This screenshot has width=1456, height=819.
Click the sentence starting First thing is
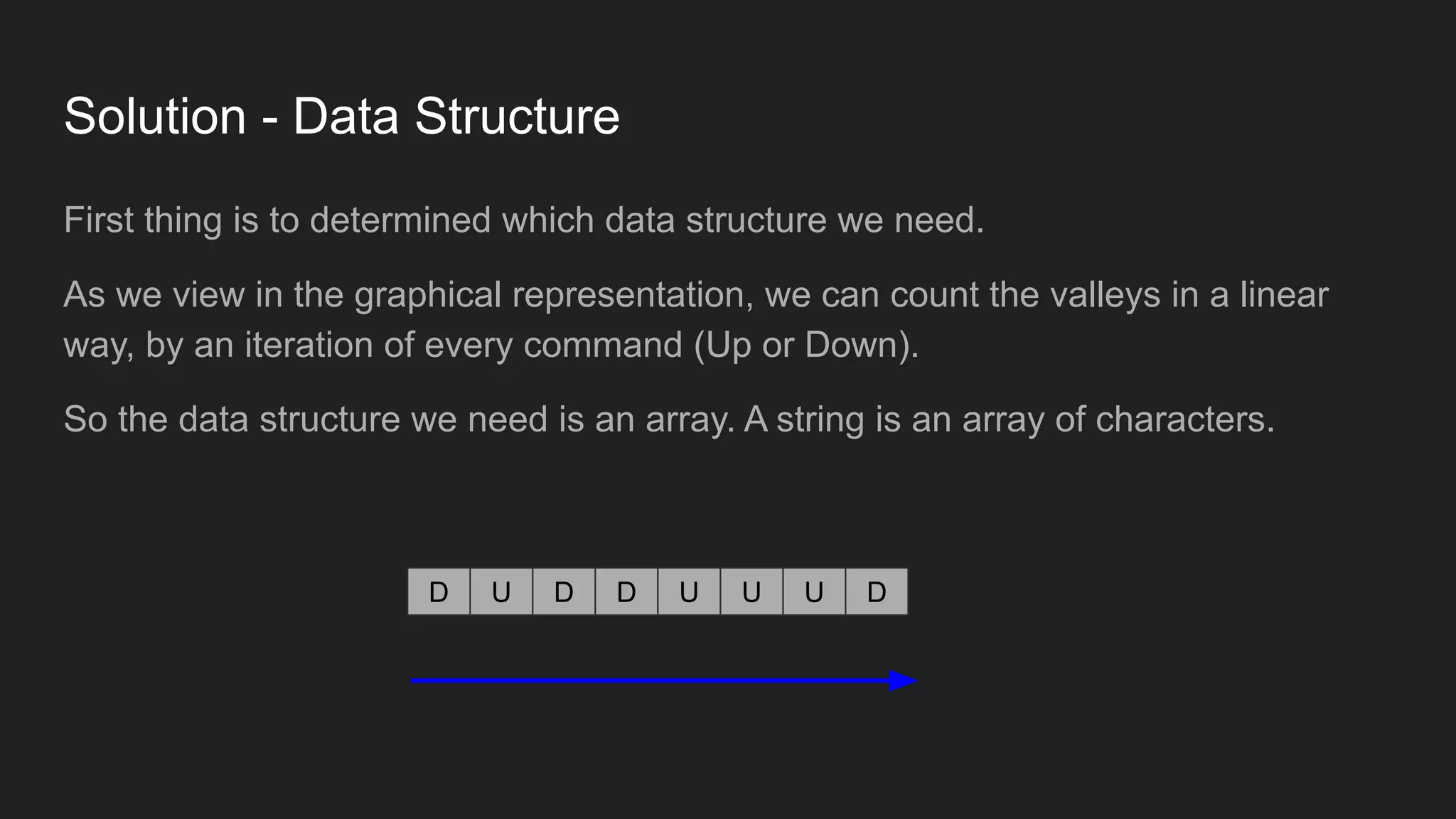pyautogui.click(x=524, y=220)
